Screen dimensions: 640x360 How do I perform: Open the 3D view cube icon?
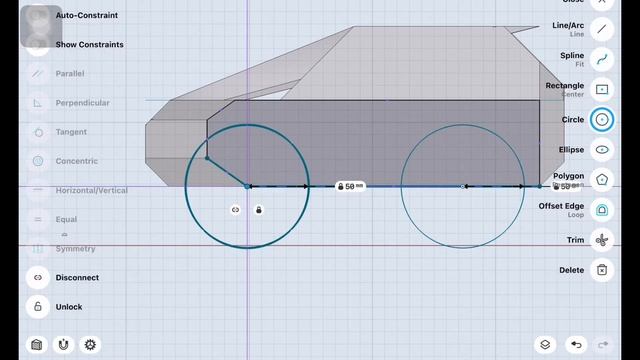pyautogui.click(x=37, y=345)
